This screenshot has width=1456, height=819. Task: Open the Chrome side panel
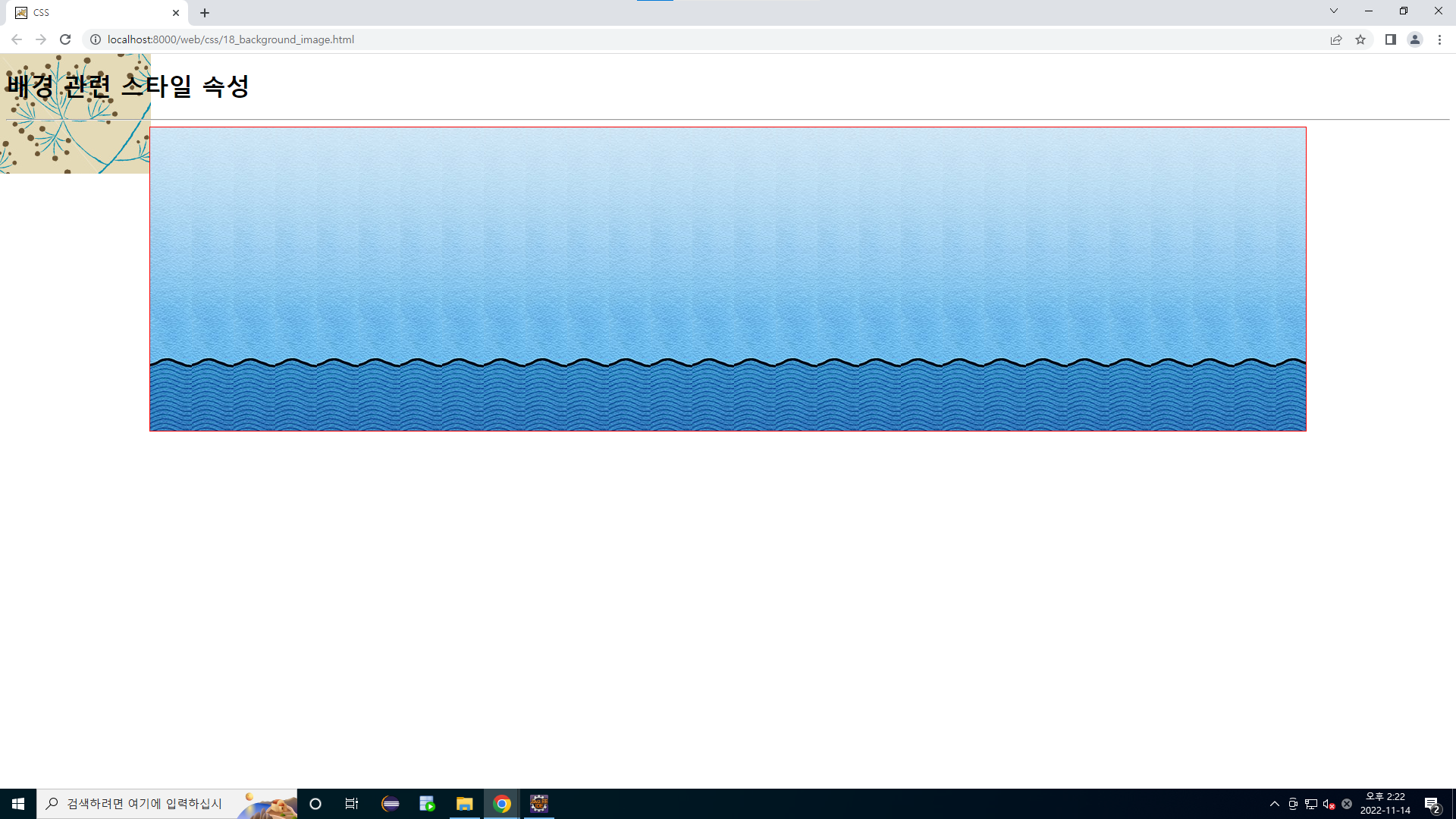coord(1391,39)
